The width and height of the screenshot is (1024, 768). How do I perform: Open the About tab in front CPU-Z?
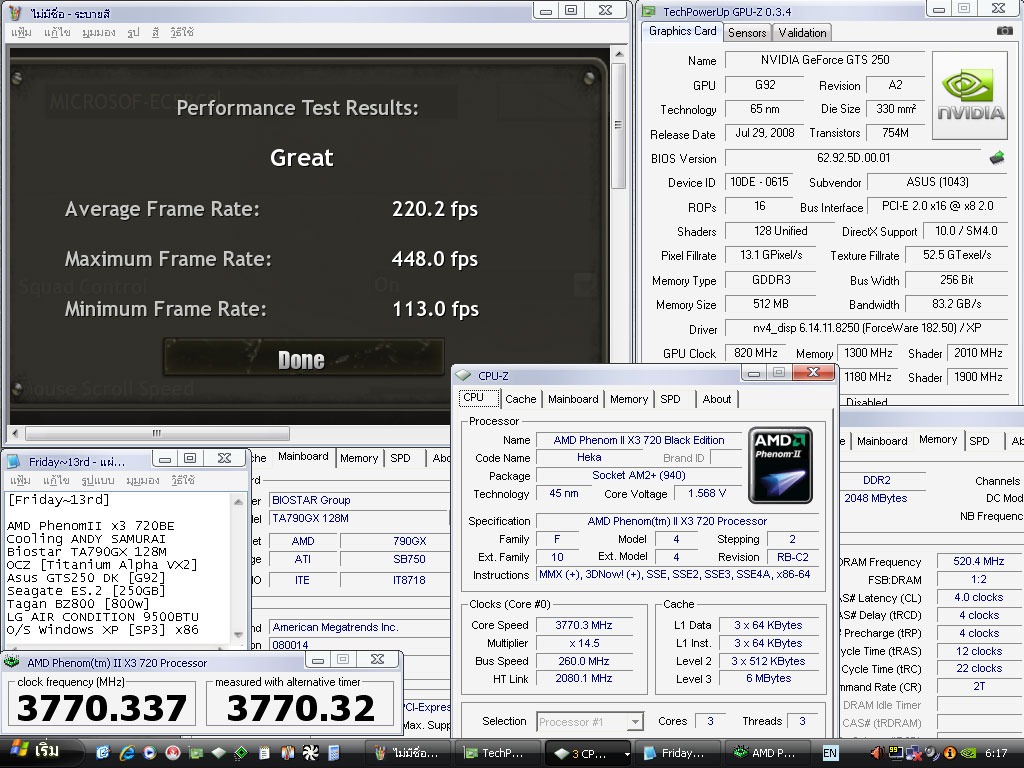(x=716, y=399)
